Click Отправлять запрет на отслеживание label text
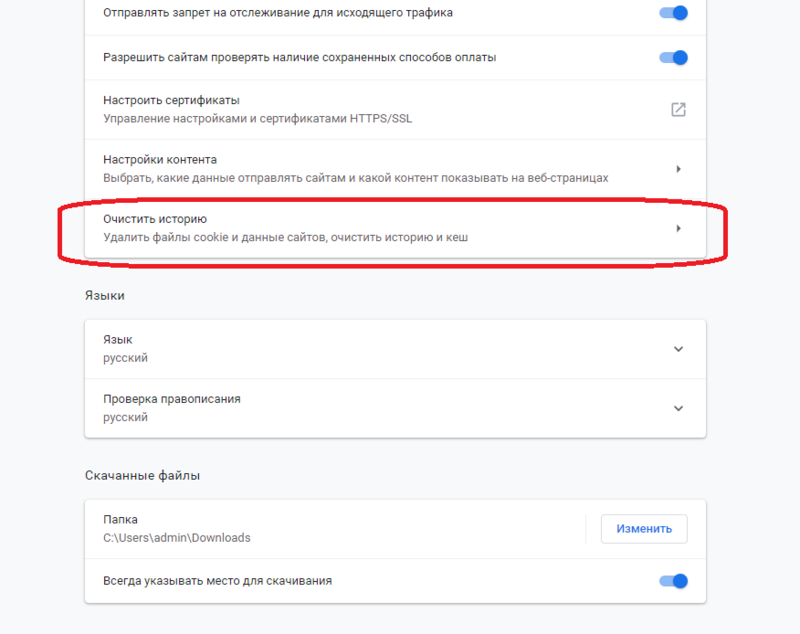This screenshot has height=634, width=800. tap(278, 13)
